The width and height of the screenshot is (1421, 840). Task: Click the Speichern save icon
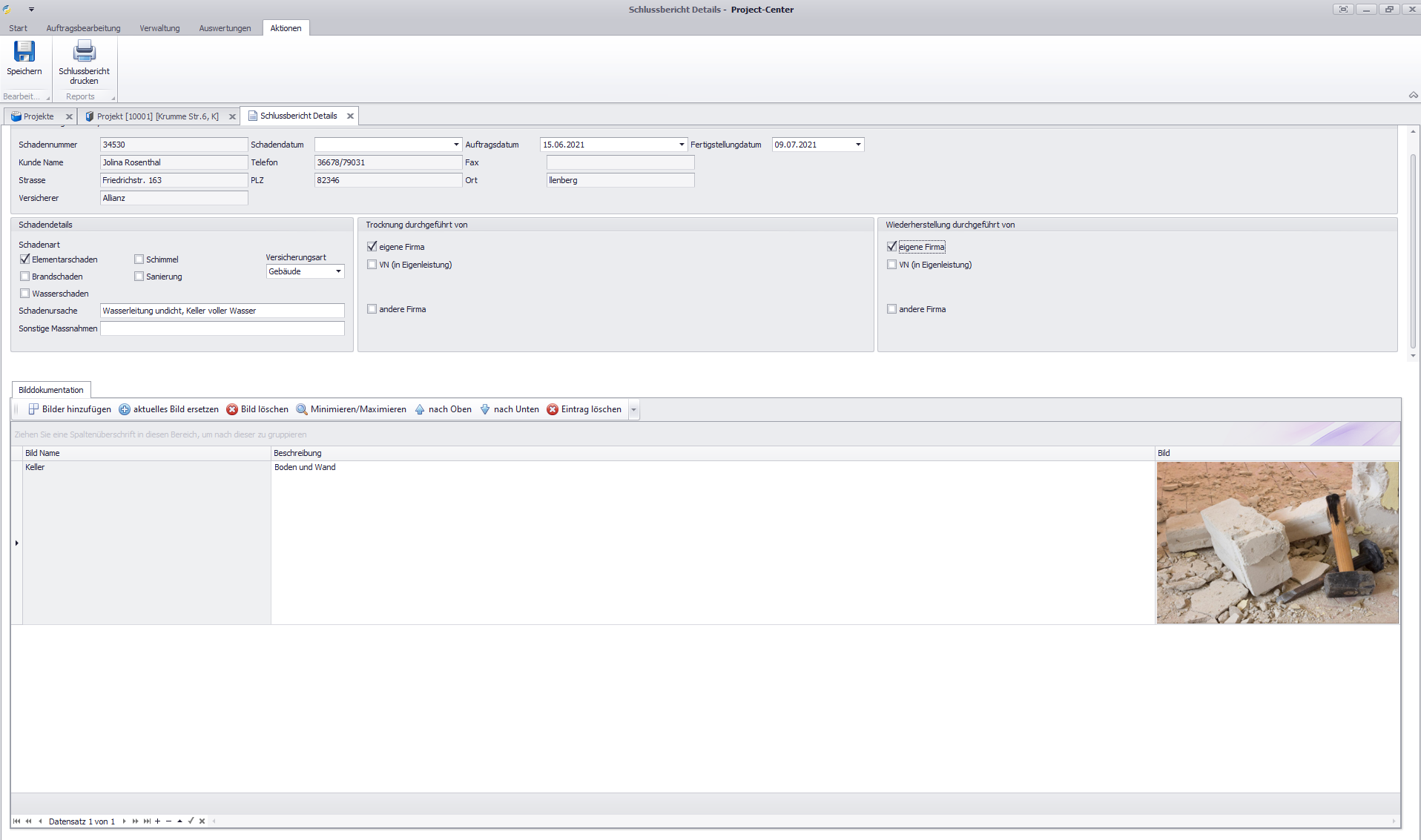[24, 51]
